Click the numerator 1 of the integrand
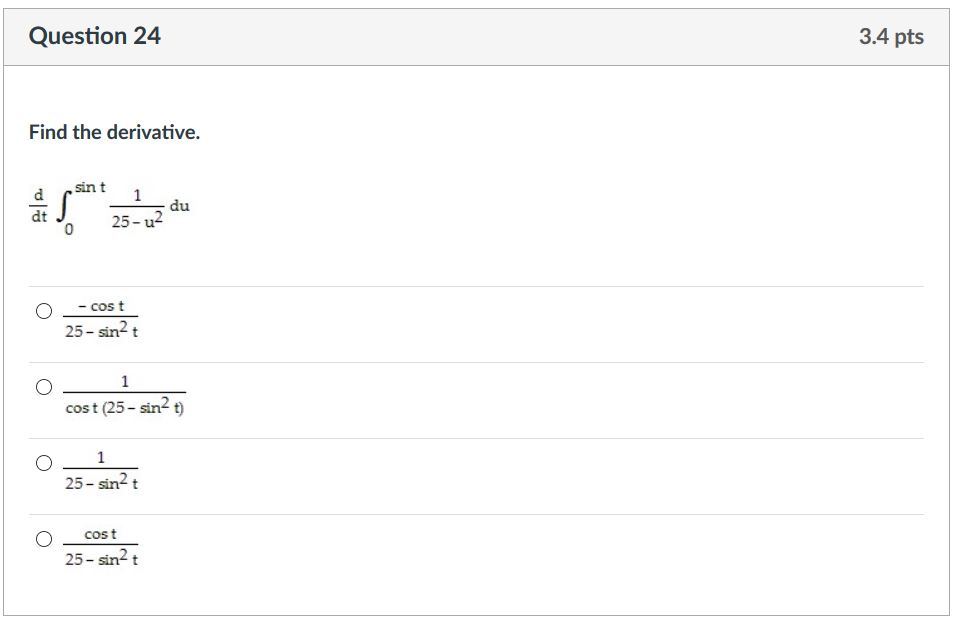This screenshot has height=624, width=958. click(x=137, y=196)
